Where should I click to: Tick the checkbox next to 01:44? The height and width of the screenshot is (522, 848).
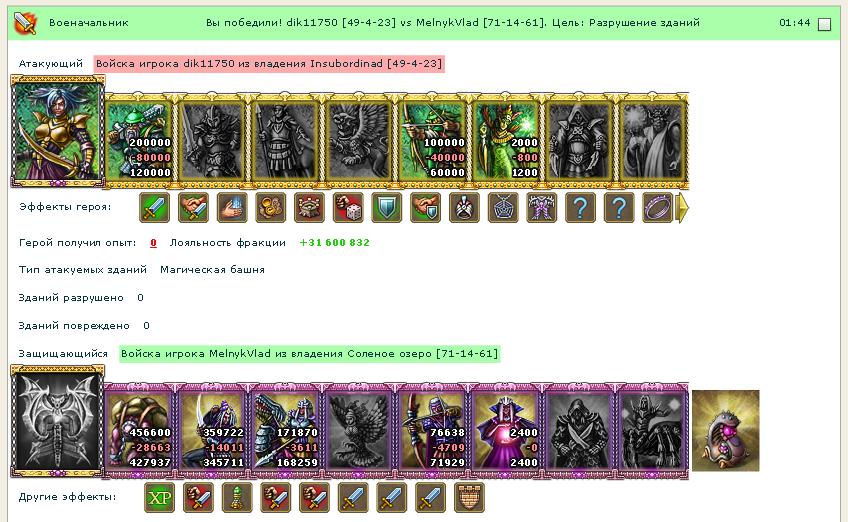pos(824,24)
